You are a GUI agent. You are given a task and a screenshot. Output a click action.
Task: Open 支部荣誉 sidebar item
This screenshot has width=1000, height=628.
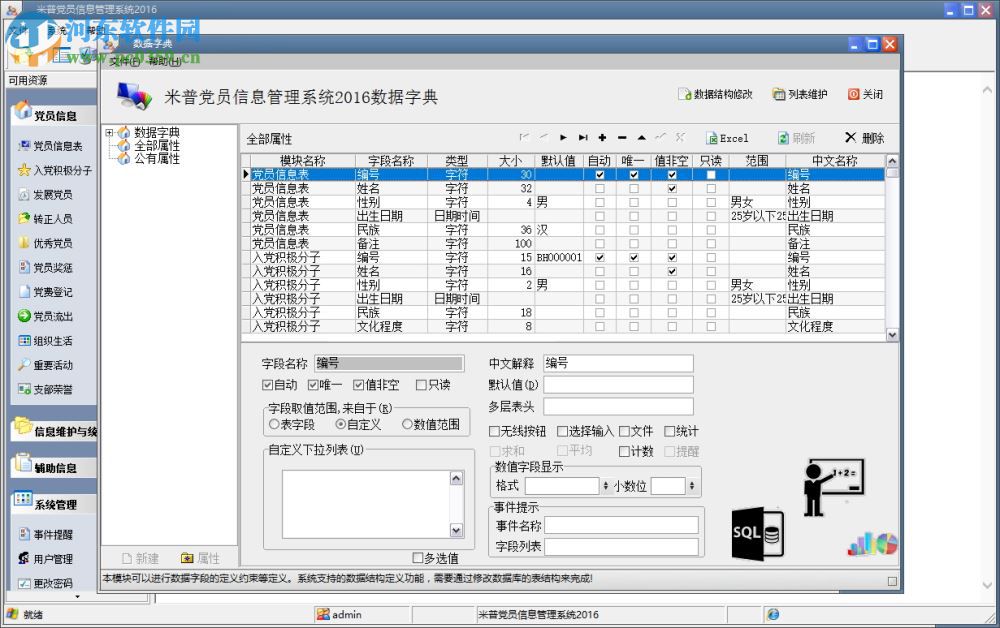tap(45, 390)
